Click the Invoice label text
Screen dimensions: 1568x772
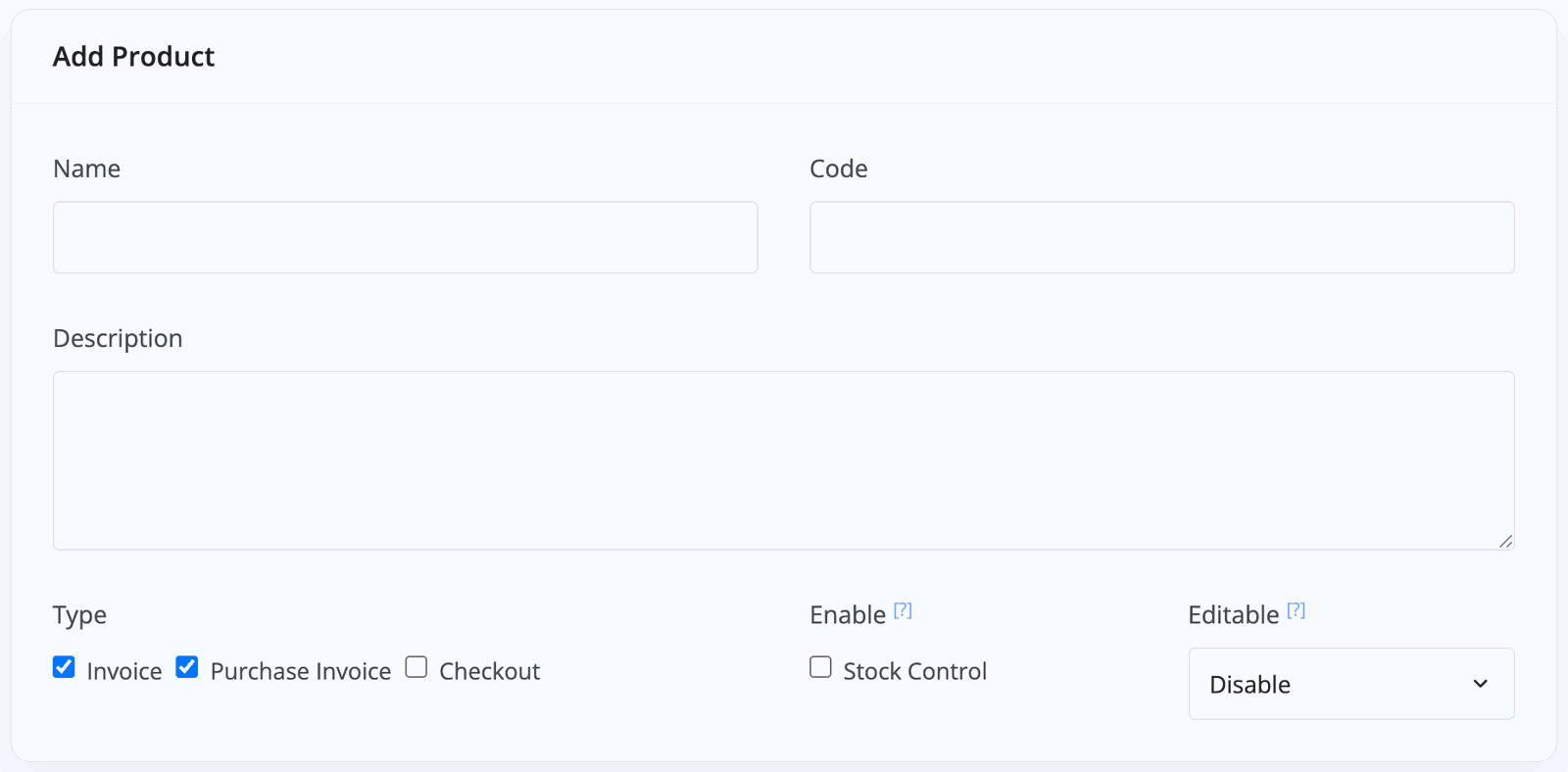pos(124,671)
